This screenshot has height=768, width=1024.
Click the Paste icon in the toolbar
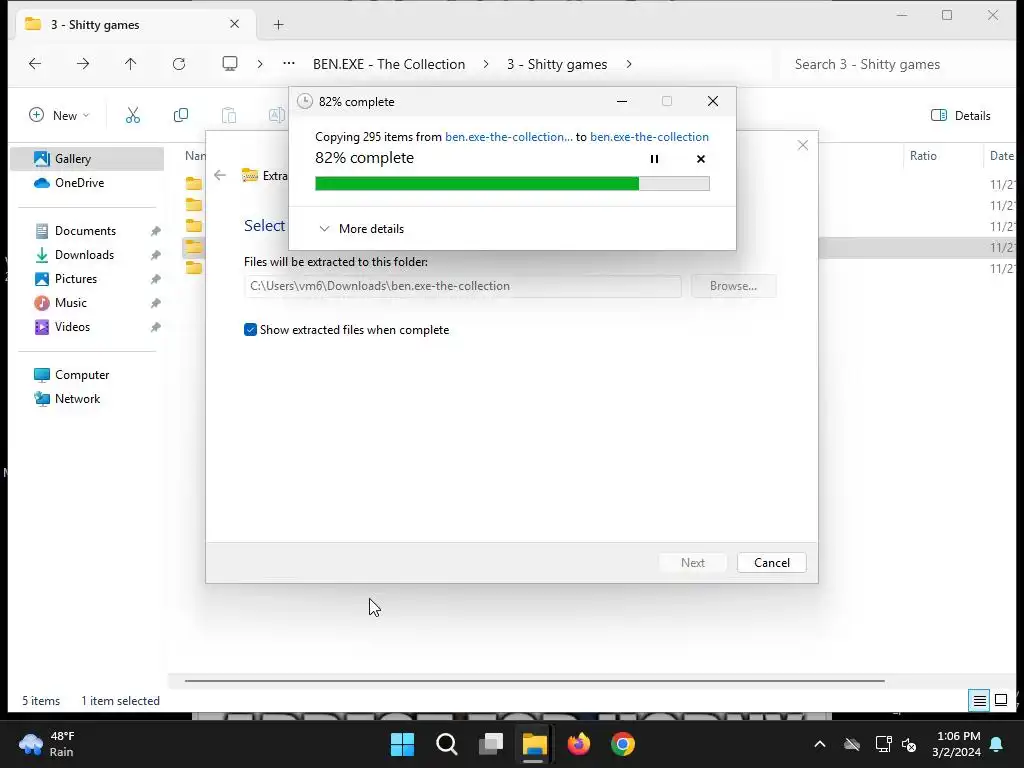pyautogui.click(x=229, y=116)
